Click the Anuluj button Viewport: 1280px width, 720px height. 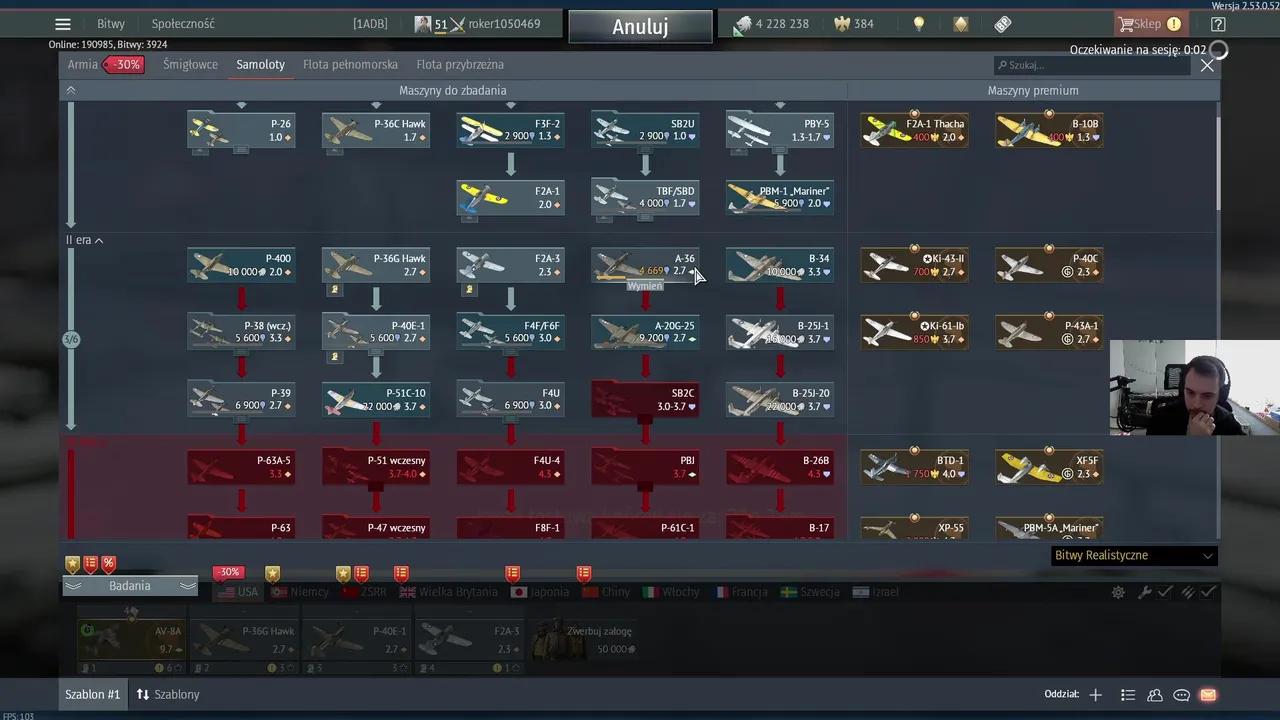640,27
